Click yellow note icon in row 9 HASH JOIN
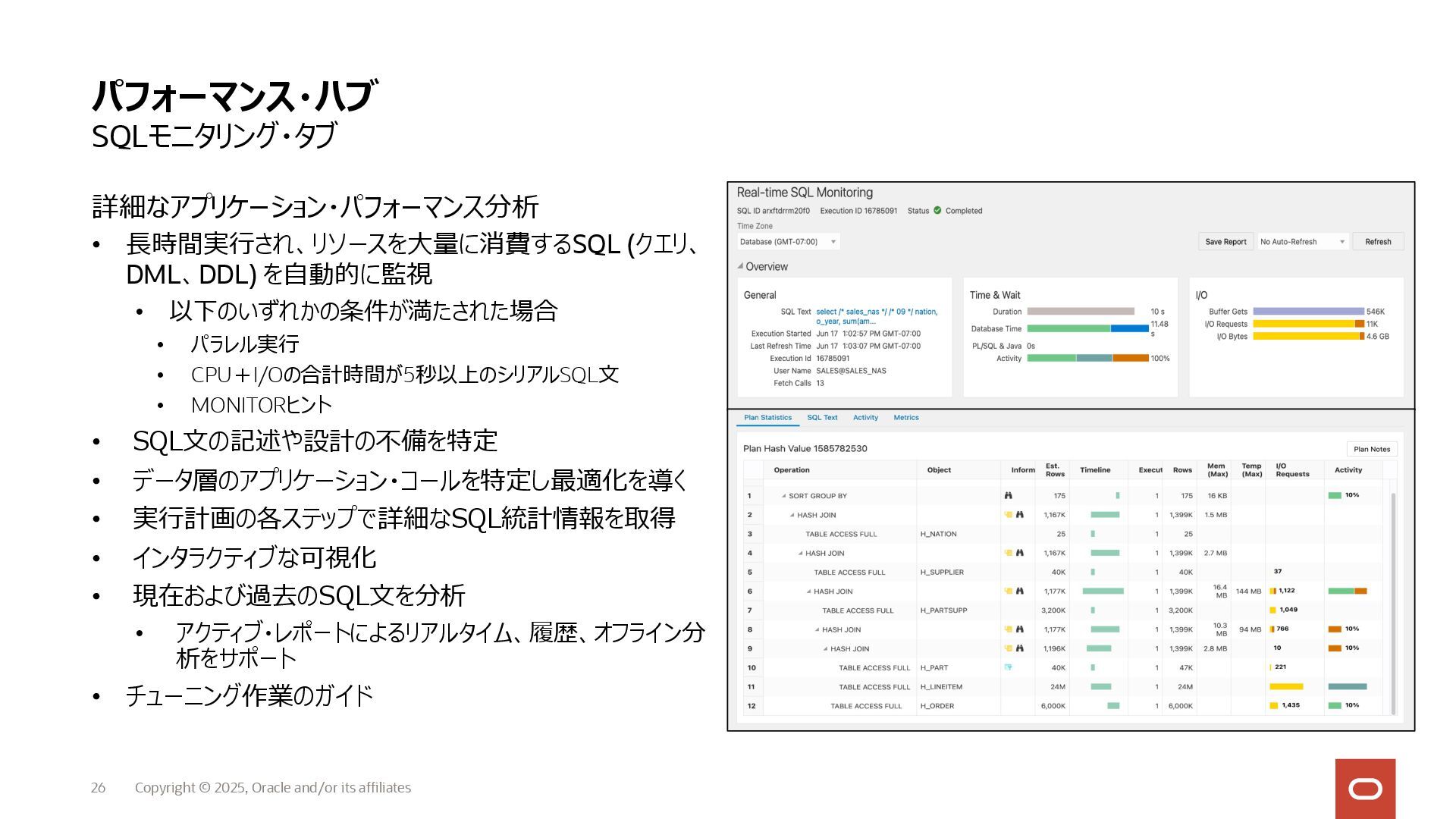 pyautogui.click(x=1009, y=648)
